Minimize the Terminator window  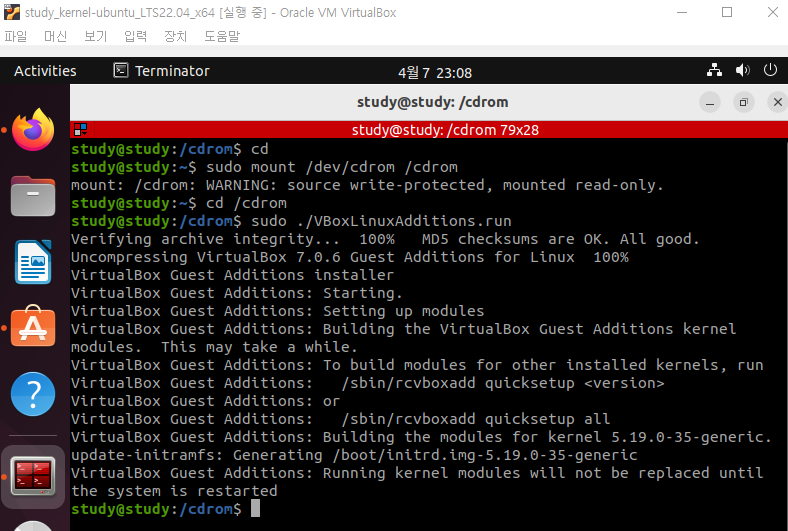pyautogui.click(x=710, y=102)
